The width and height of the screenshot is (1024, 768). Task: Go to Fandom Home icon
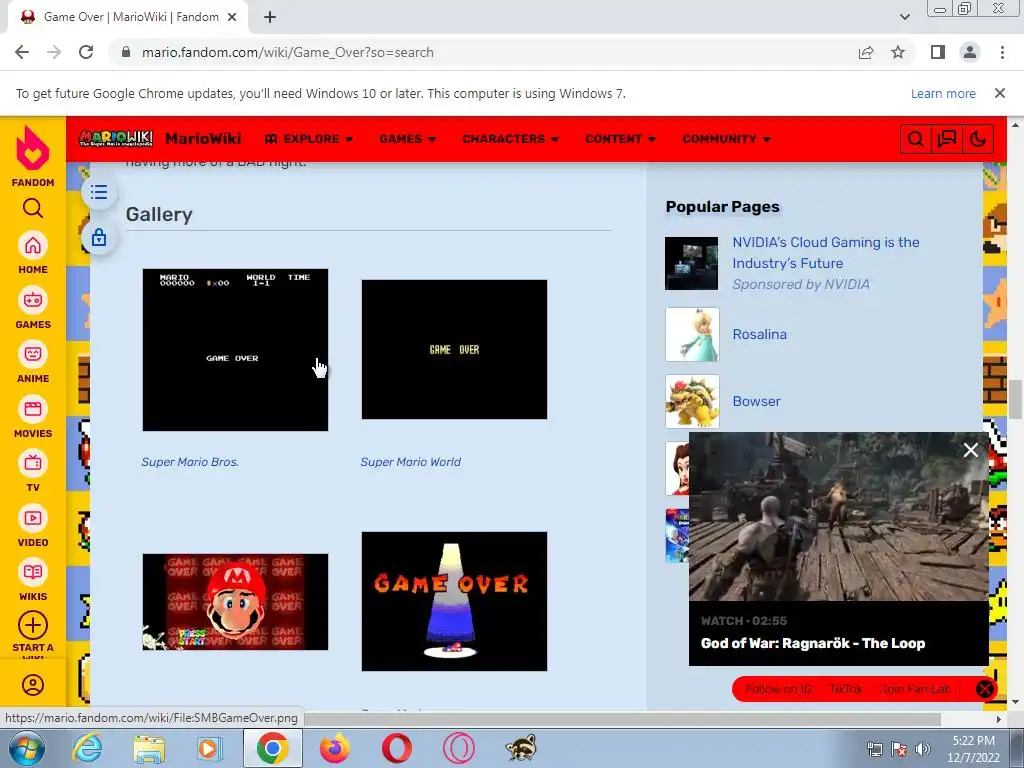pos(33,246)
